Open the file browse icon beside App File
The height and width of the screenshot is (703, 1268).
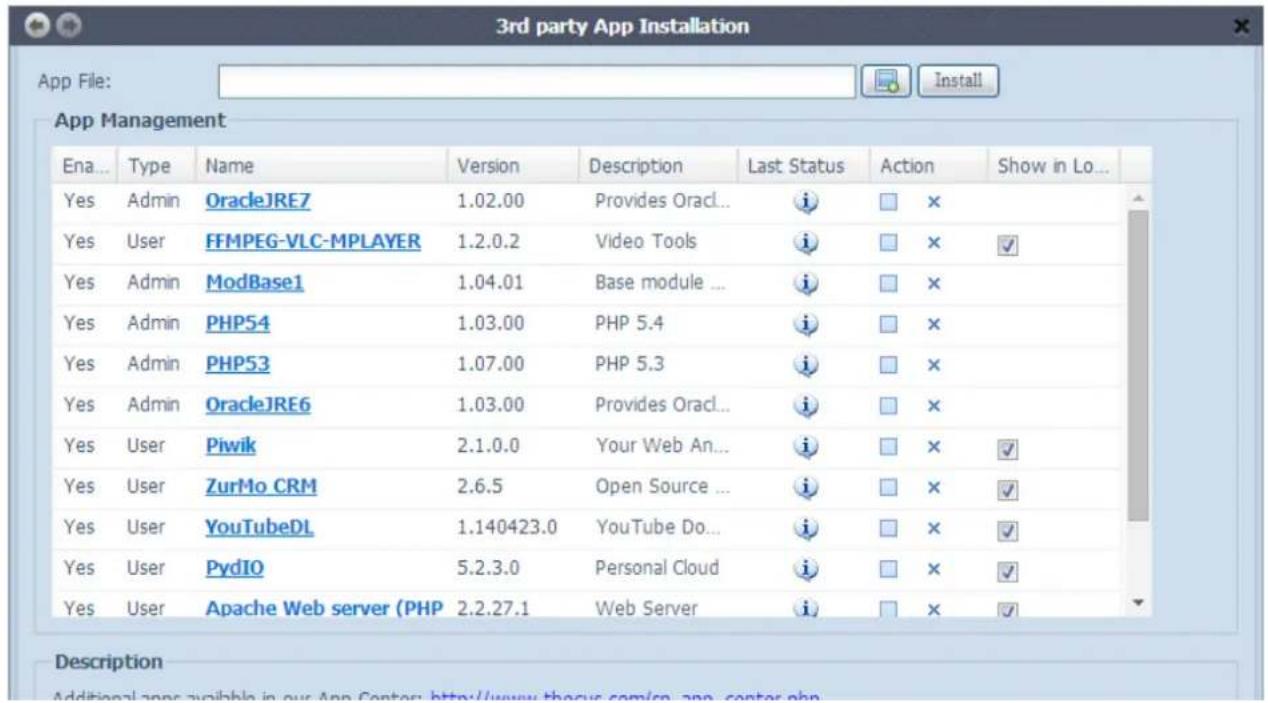(885, 81)
